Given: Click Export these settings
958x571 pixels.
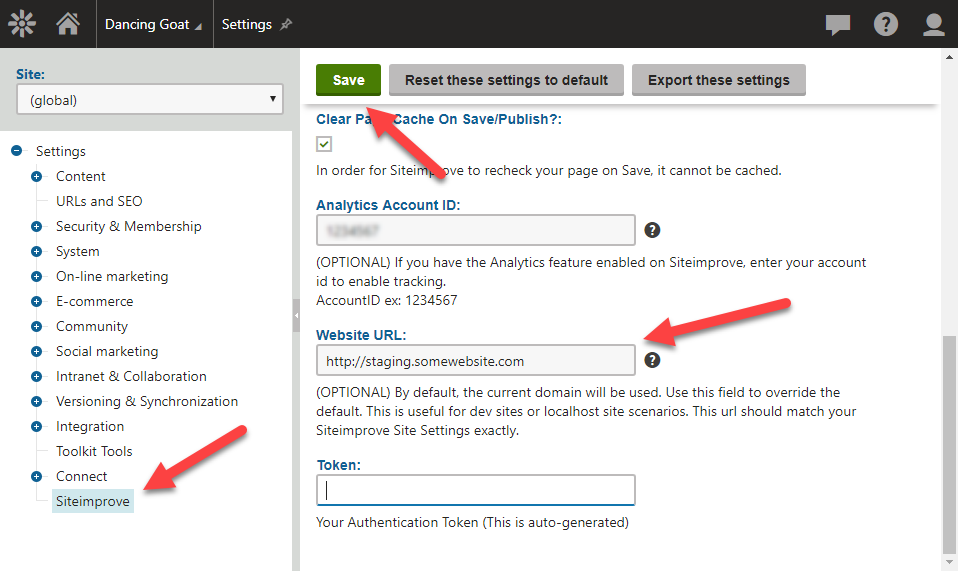Looking at the screenshot, I should [718, 80].
